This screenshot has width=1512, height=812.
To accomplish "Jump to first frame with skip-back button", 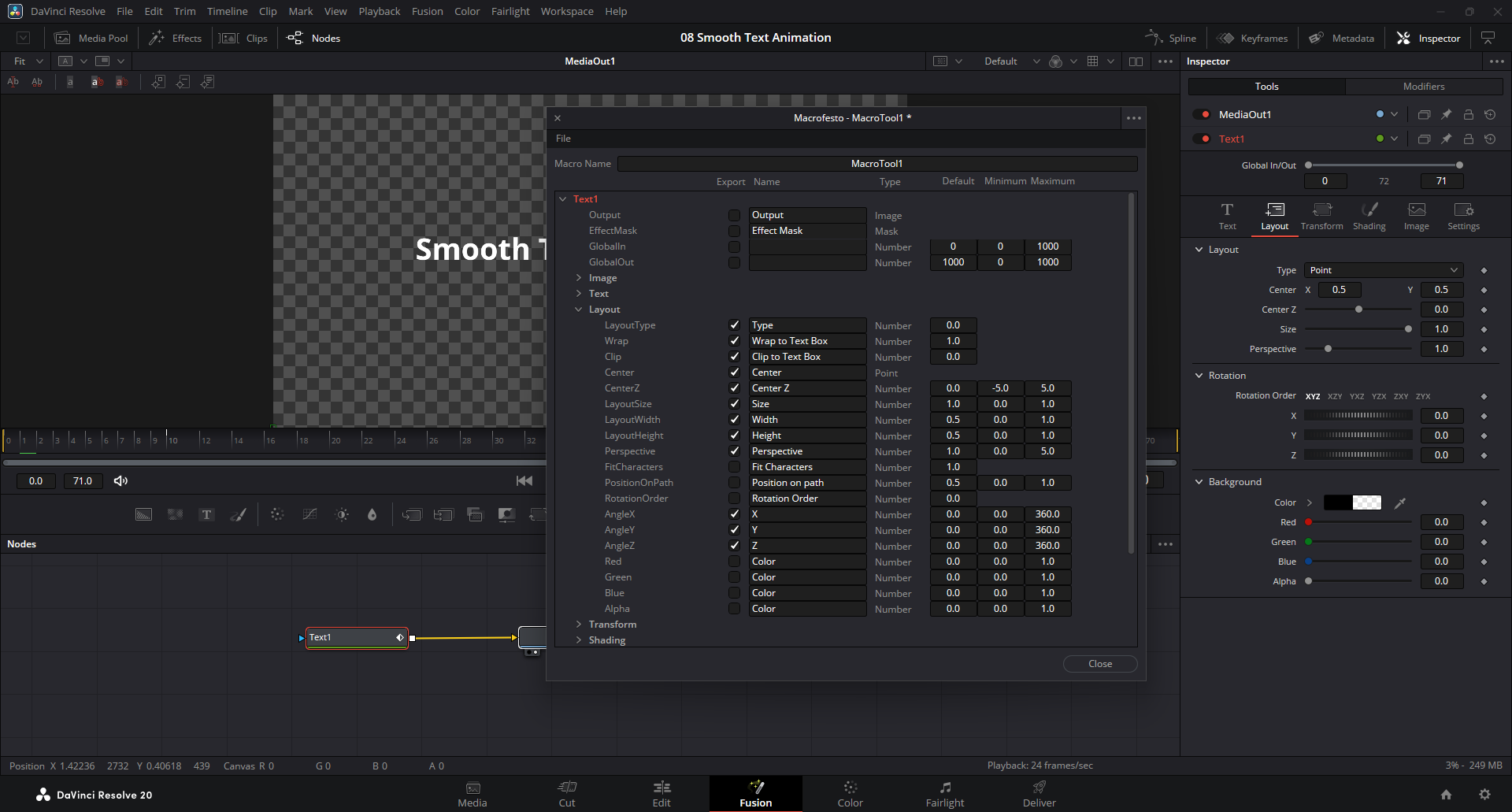I will pos(524,480).
